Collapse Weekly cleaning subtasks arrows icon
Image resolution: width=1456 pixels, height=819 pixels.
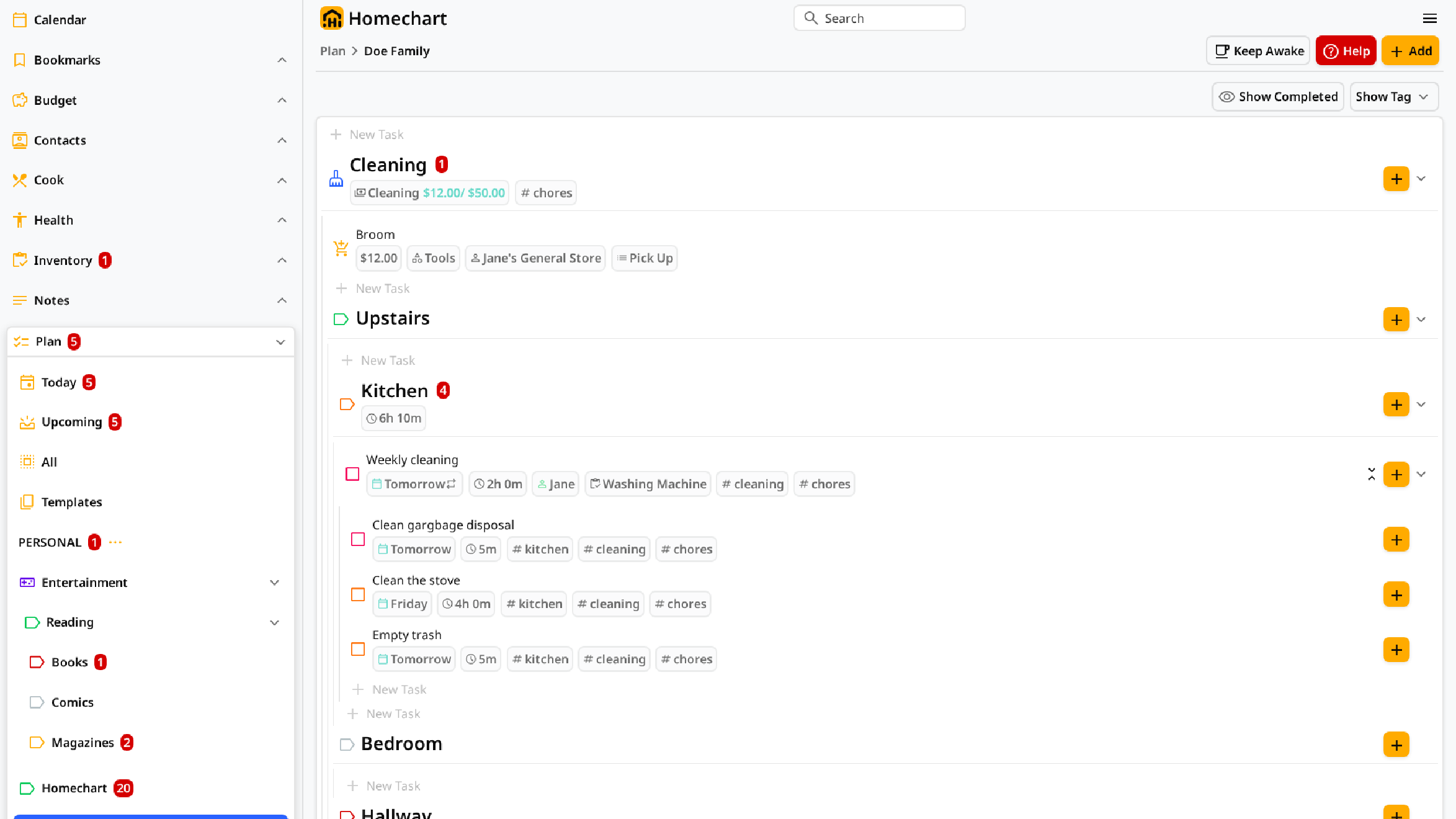1372,475
